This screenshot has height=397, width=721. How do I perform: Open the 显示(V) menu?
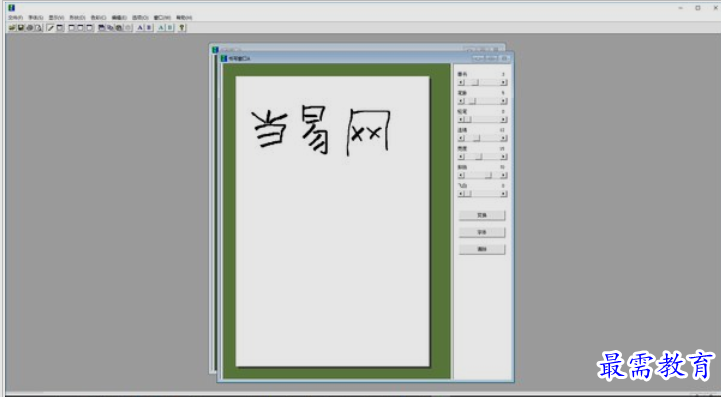(56, 17)
